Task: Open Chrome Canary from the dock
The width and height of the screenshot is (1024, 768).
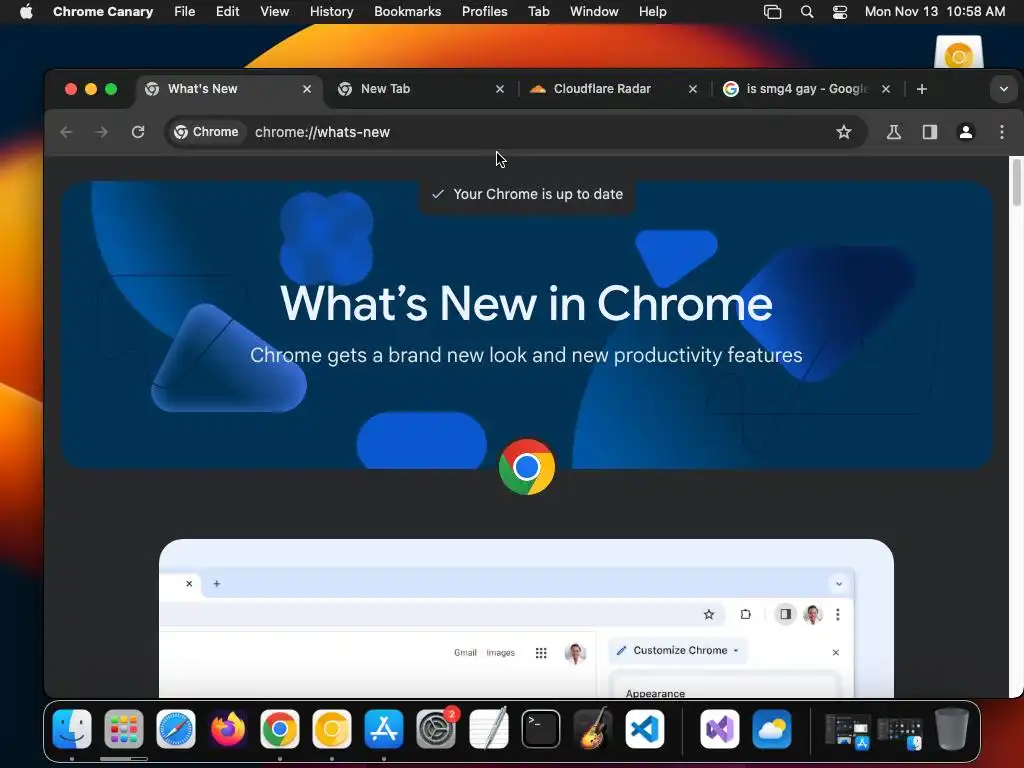Action: pyautogui.click(x=332, y=729)
